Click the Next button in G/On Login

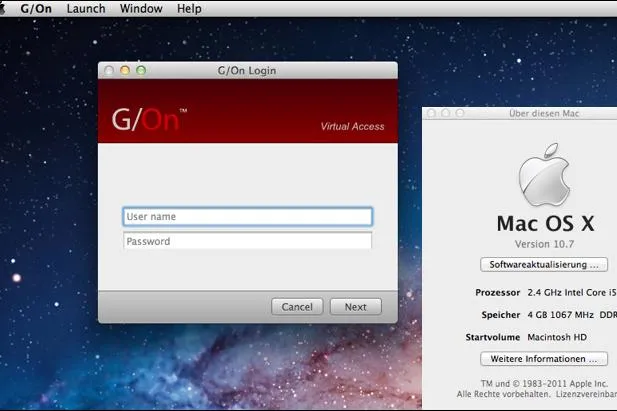tap(356, 307)
